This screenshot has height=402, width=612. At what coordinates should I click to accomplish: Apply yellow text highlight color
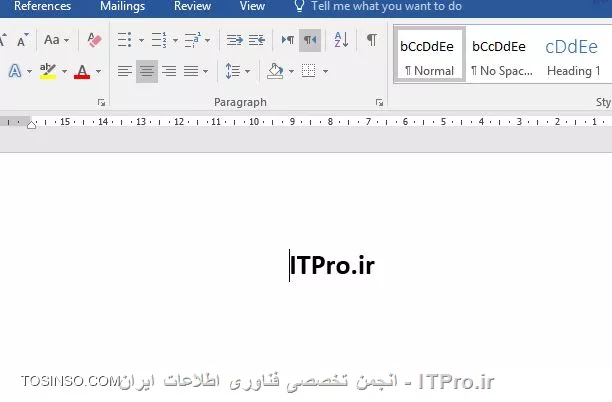(48, 71)
